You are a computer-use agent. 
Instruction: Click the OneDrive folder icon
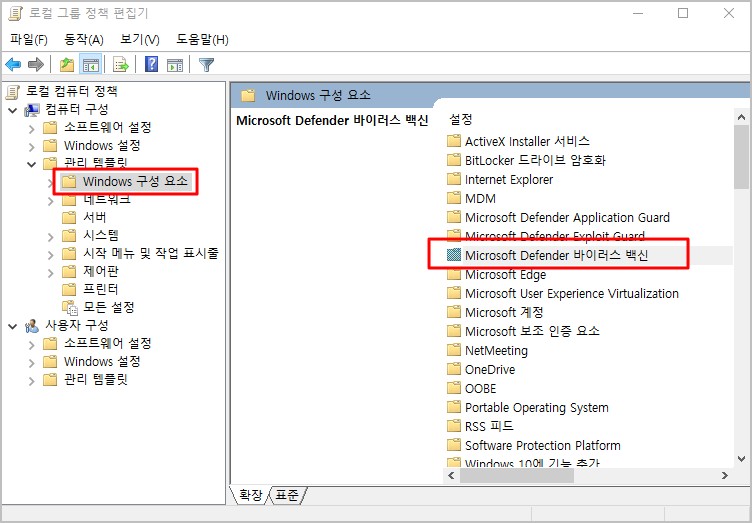[454, 369]
